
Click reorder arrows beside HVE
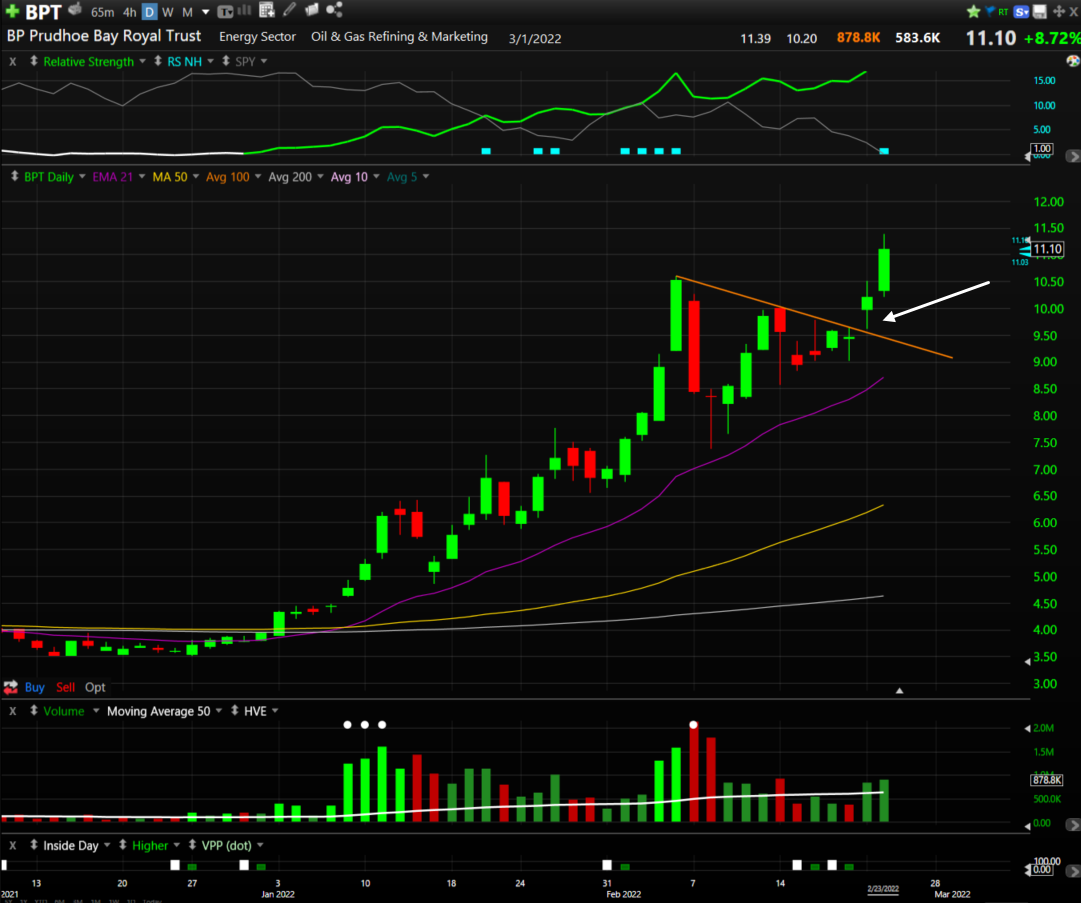pos(234,710)
